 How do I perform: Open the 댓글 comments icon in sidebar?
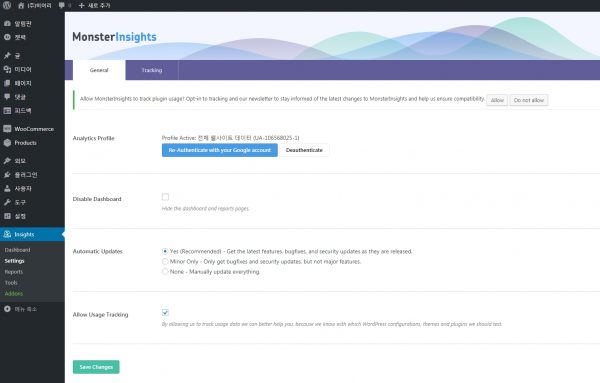(7, 97)
